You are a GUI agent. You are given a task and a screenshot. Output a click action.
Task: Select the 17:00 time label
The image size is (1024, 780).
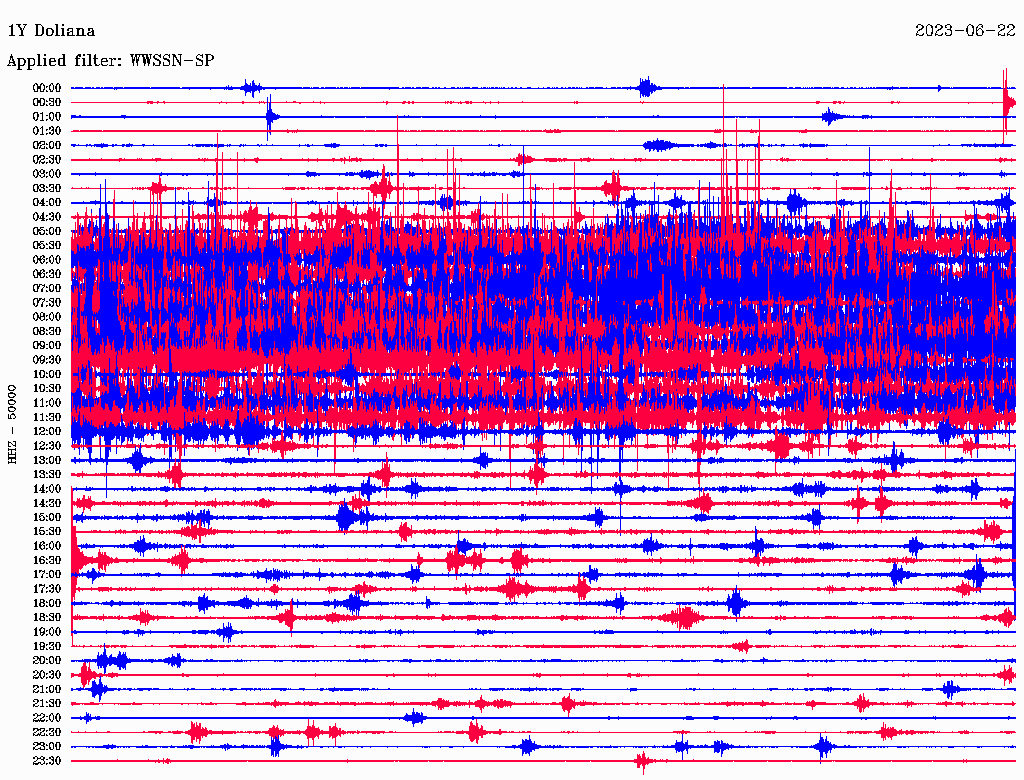point(47,575)
